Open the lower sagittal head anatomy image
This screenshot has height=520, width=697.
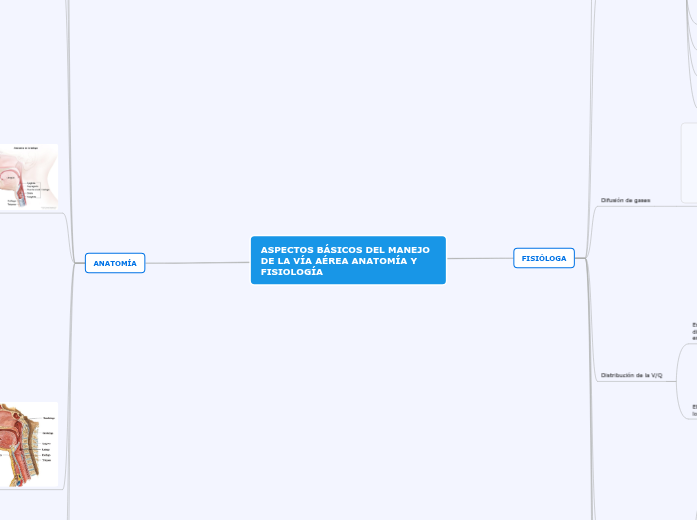point(28,444)
